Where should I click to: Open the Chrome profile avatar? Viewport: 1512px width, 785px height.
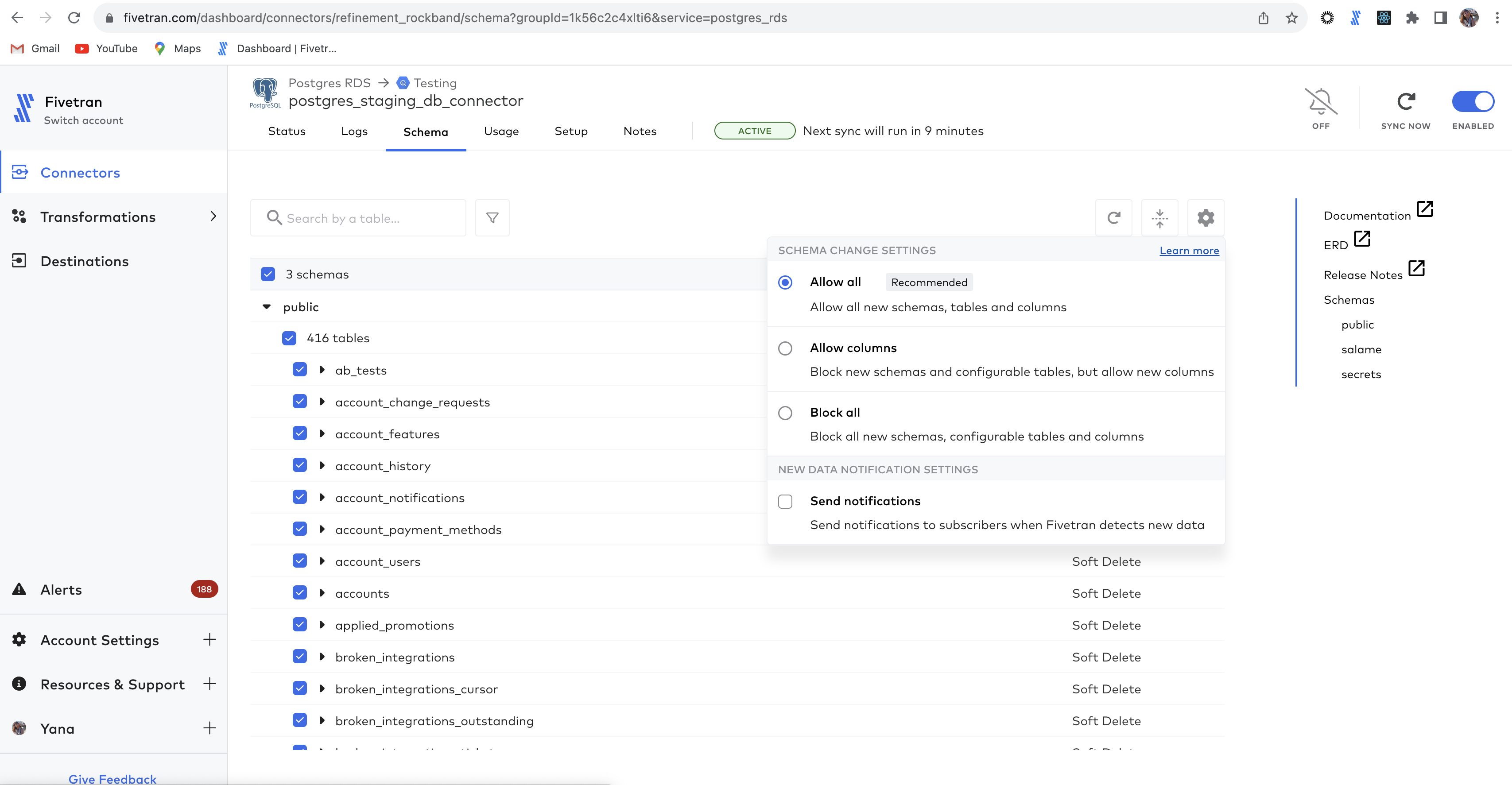coord(1469,18)
